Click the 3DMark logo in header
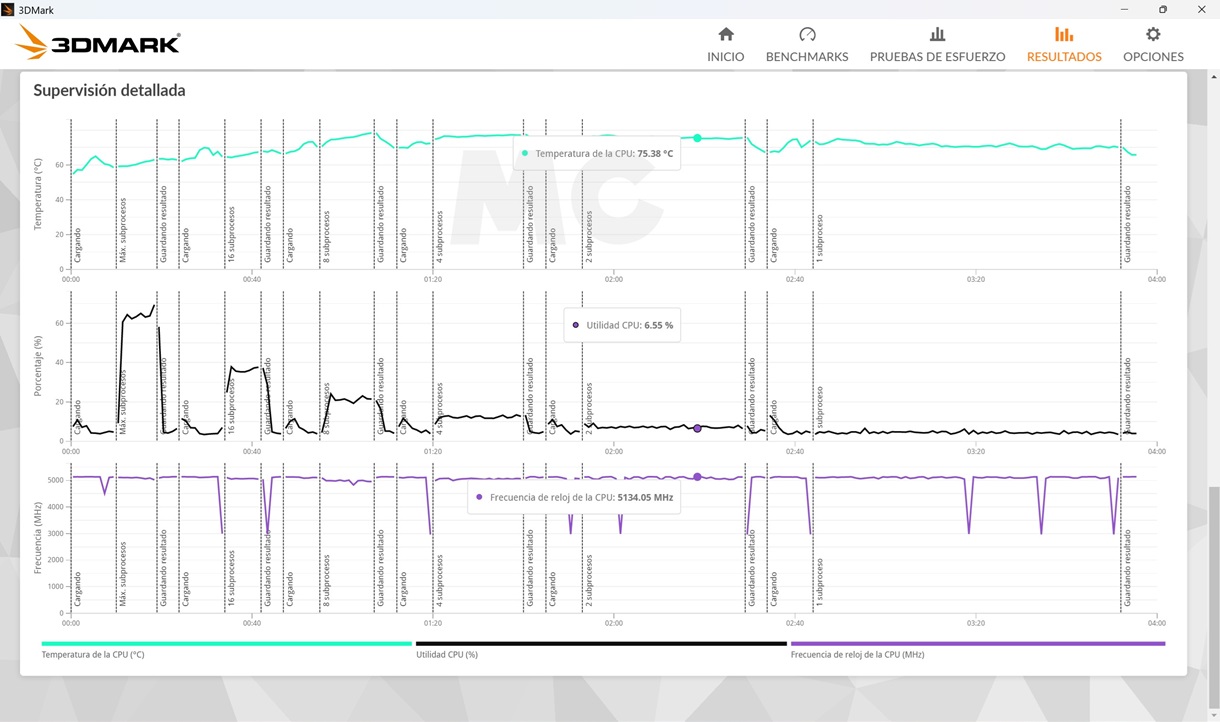This screenshot has width=1220, height=722. click(99, 43)
